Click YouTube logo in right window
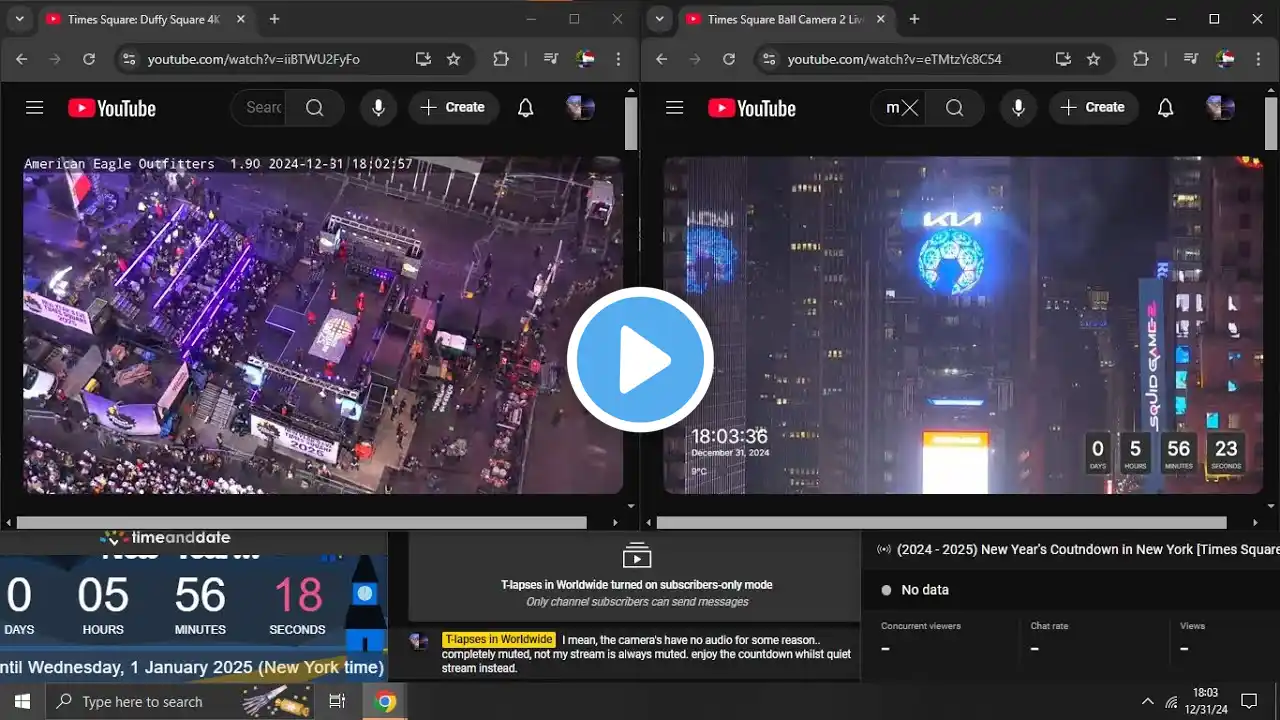 752,108
